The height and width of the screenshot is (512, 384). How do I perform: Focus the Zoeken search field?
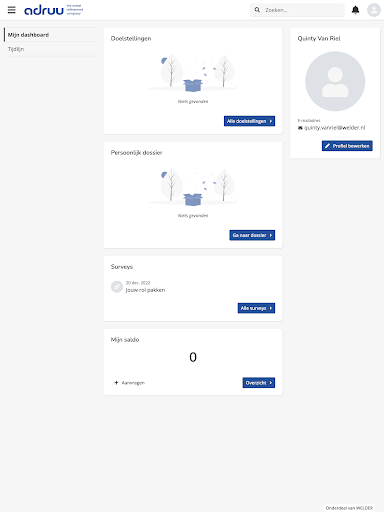click(297, 10)
